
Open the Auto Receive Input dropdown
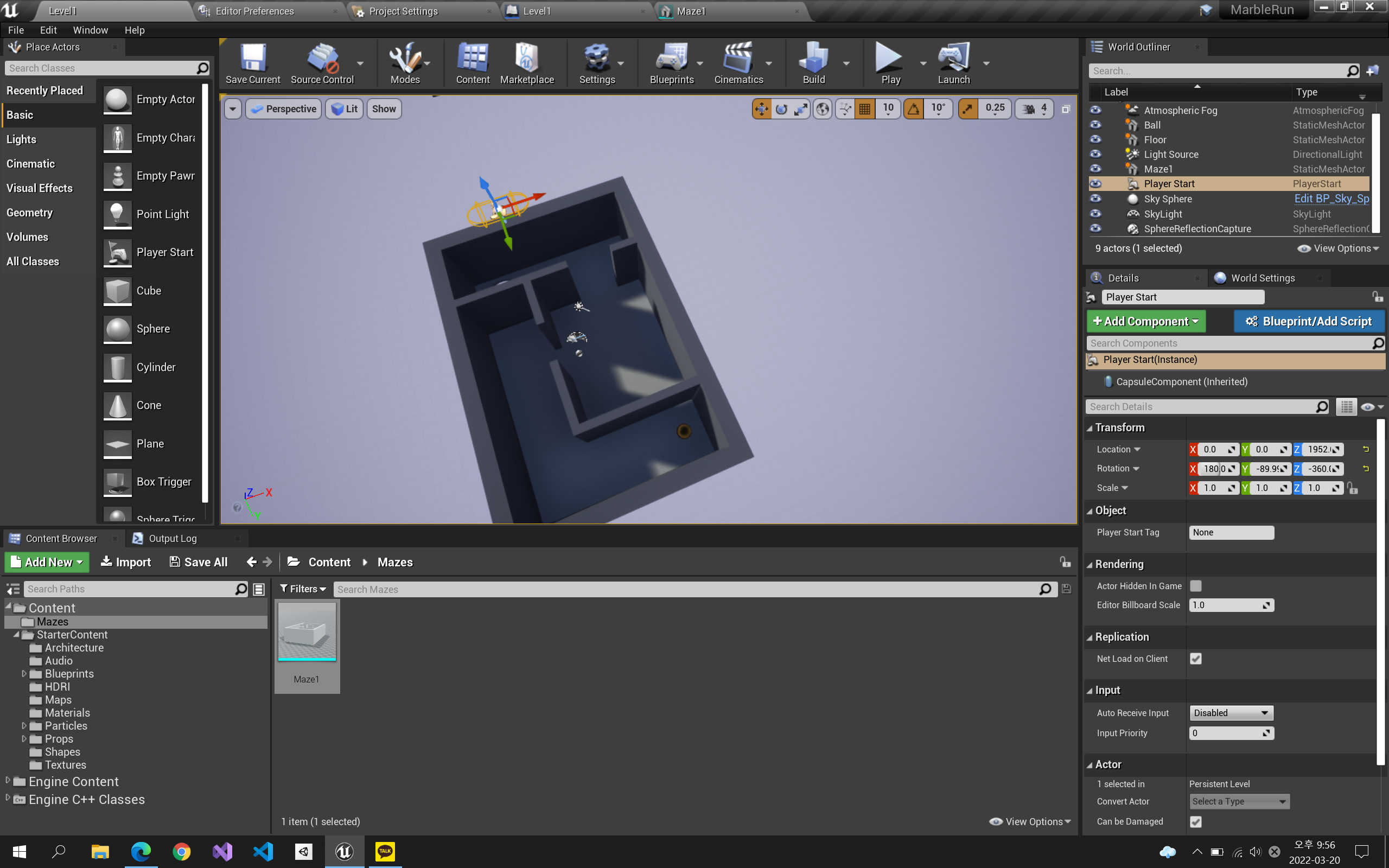click(x=1231, y=712)
